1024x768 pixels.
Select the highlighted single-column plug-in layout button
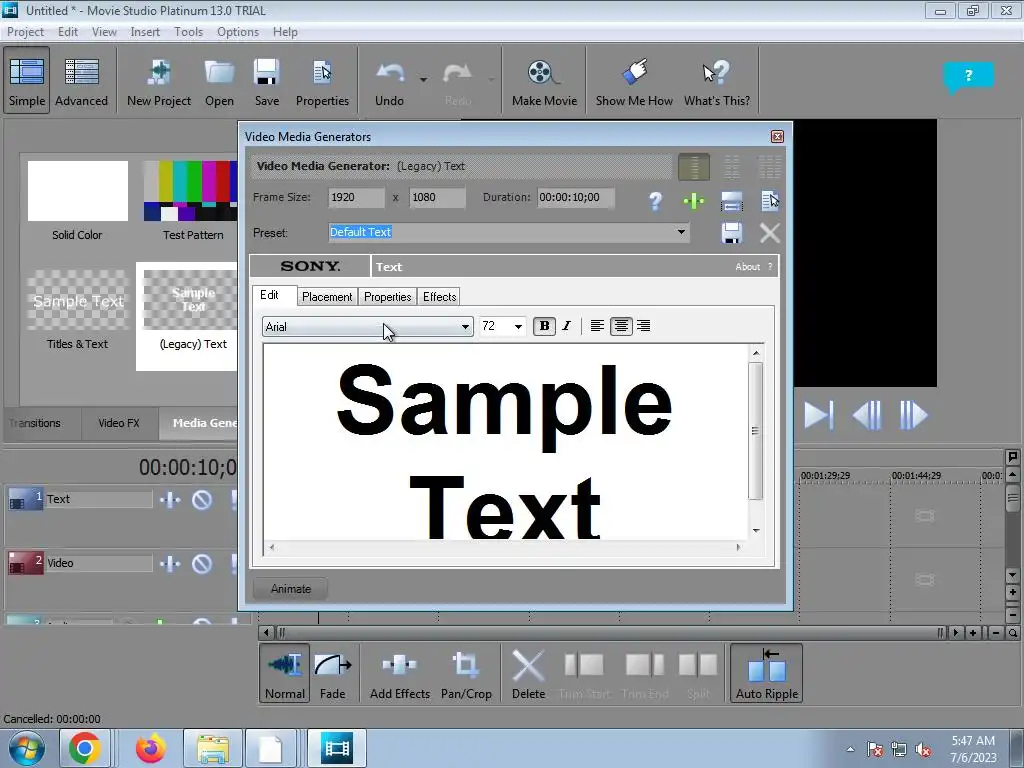(694, 167)
